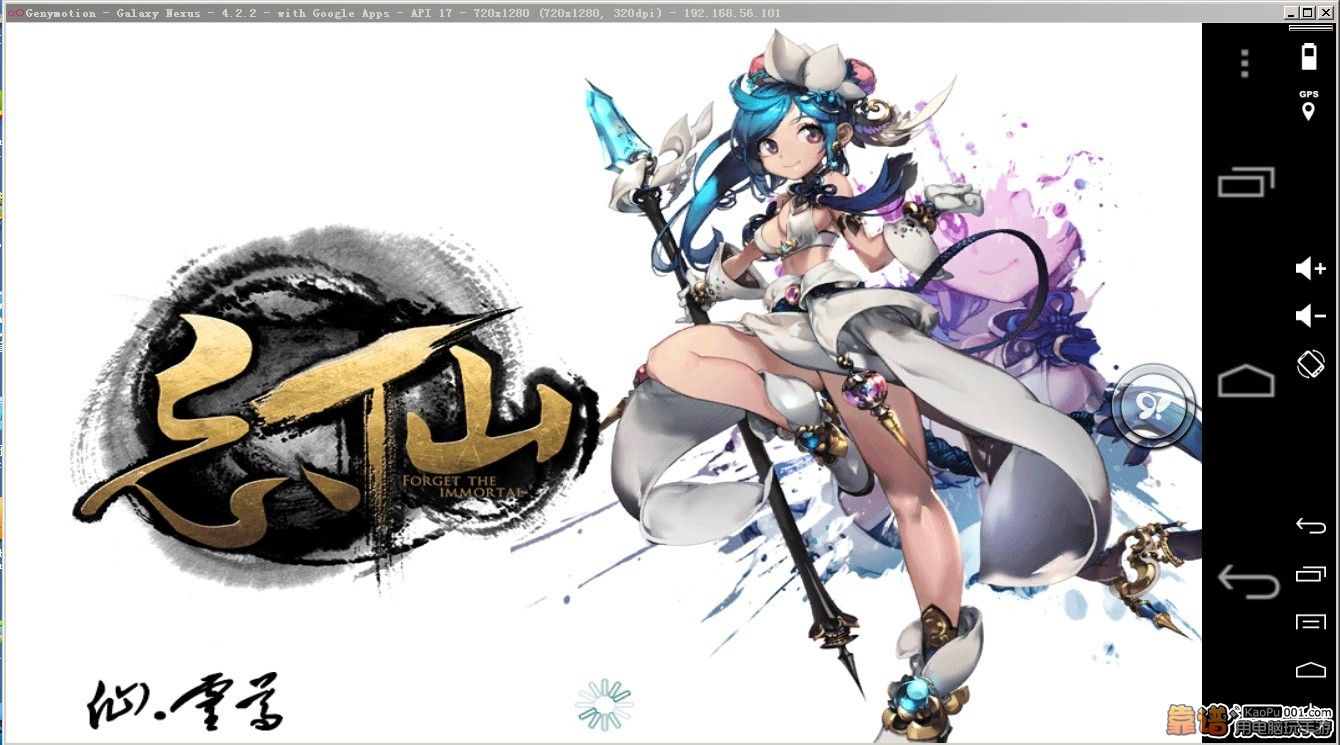Open the Genymotion GPS widget
The width and height of the screenshot is (1340, 745).
pos(1308,105)
